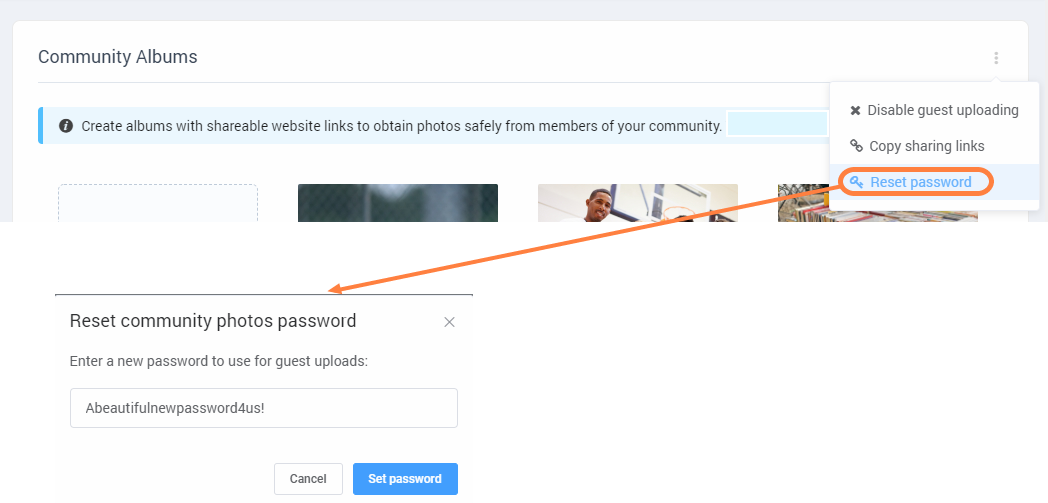Click the Cancel button in the dialog
Image resolution: width=1048 pixels, height=503 pixels.
[308, 479]
